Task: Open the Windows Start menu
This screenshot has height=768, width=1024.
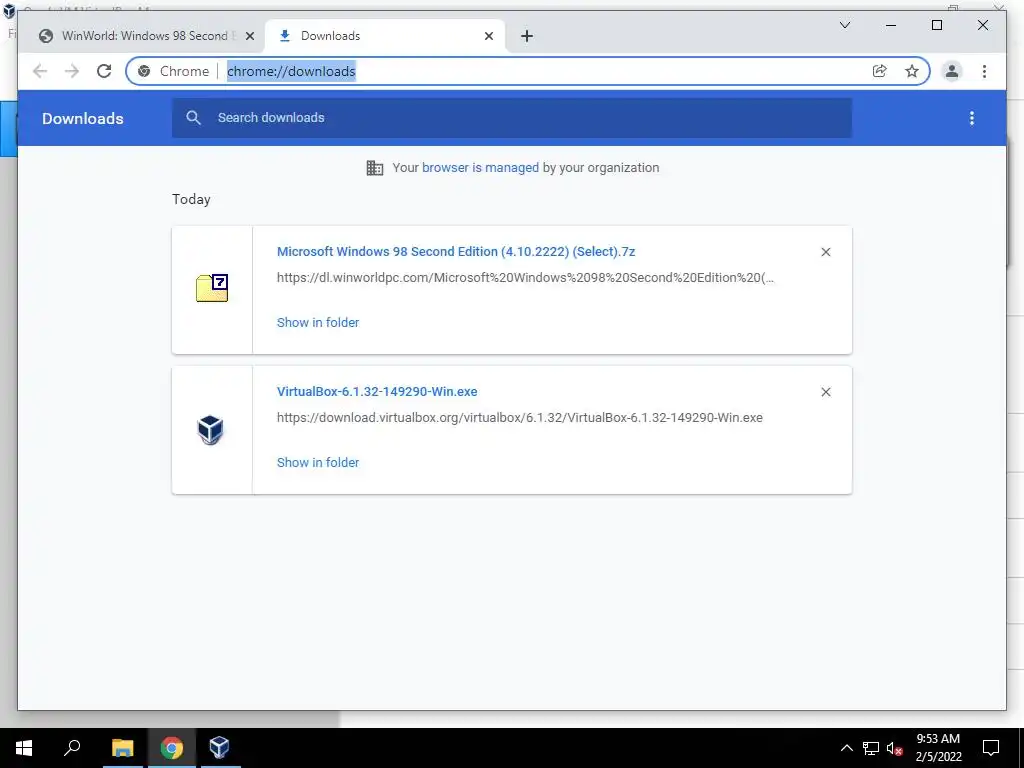Action: [x=24, y=748]
